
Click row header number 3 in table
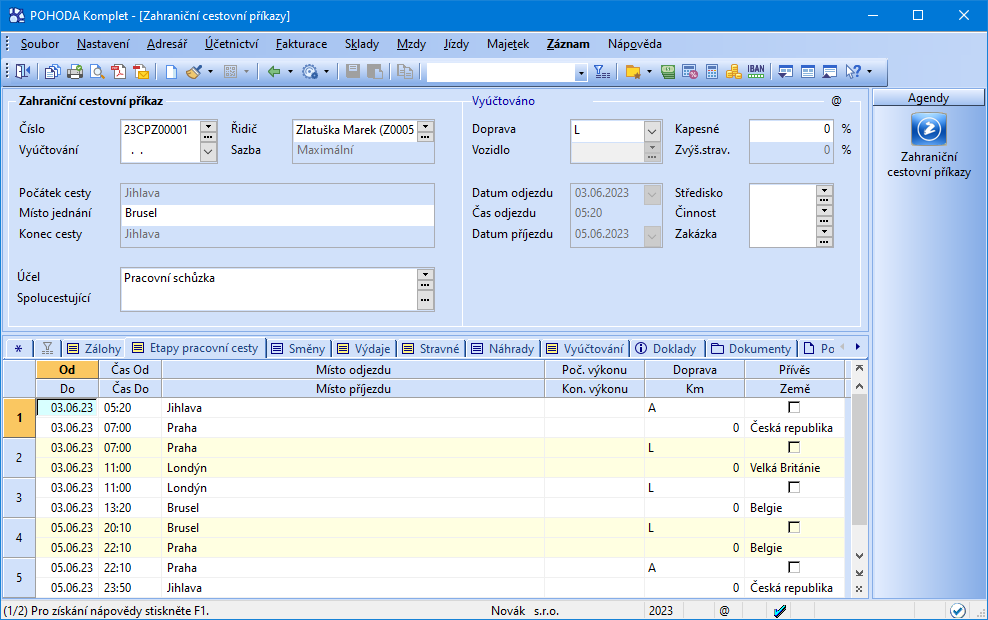tap(19, 498)
